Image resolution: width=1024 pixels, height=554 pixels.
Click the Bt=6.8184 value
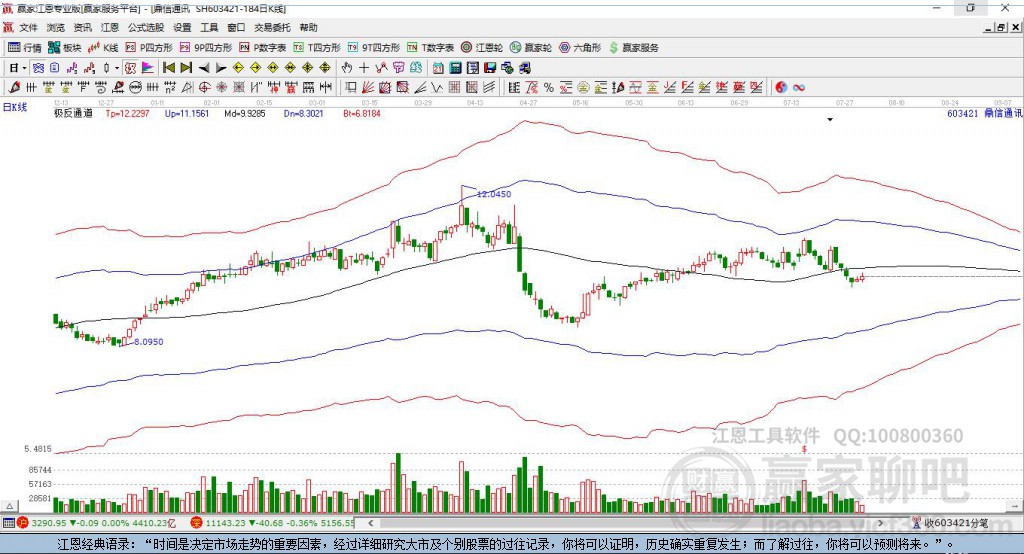[x=362, y=113]
